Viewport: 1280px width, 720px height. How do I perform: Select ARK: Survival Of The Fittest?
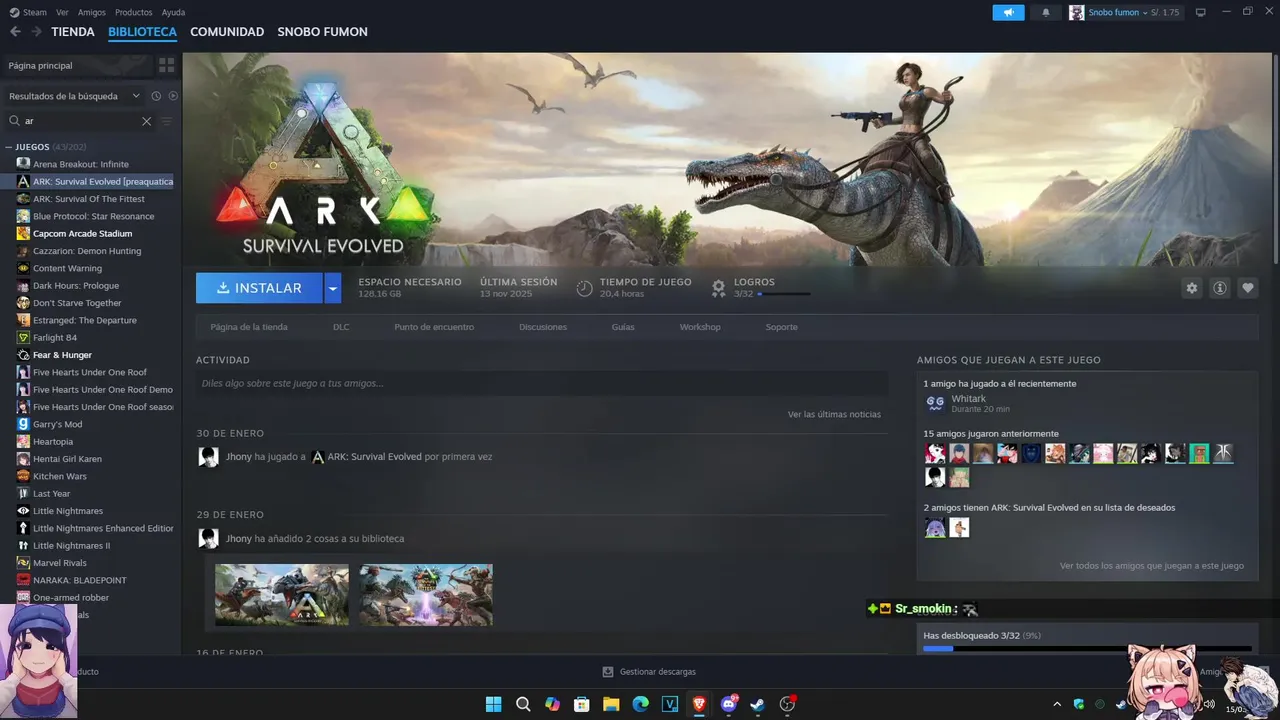(x=90, y=199)
